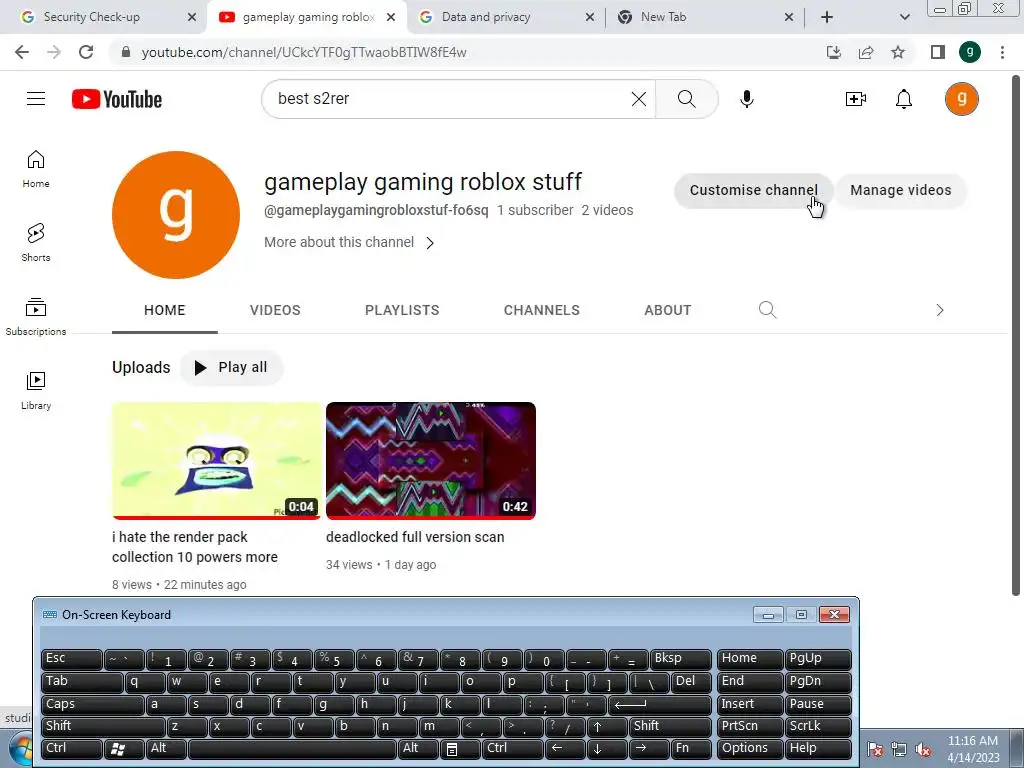1024x768 pixels.
Task: View site information via the padlock icon
Action: (125, 52)
